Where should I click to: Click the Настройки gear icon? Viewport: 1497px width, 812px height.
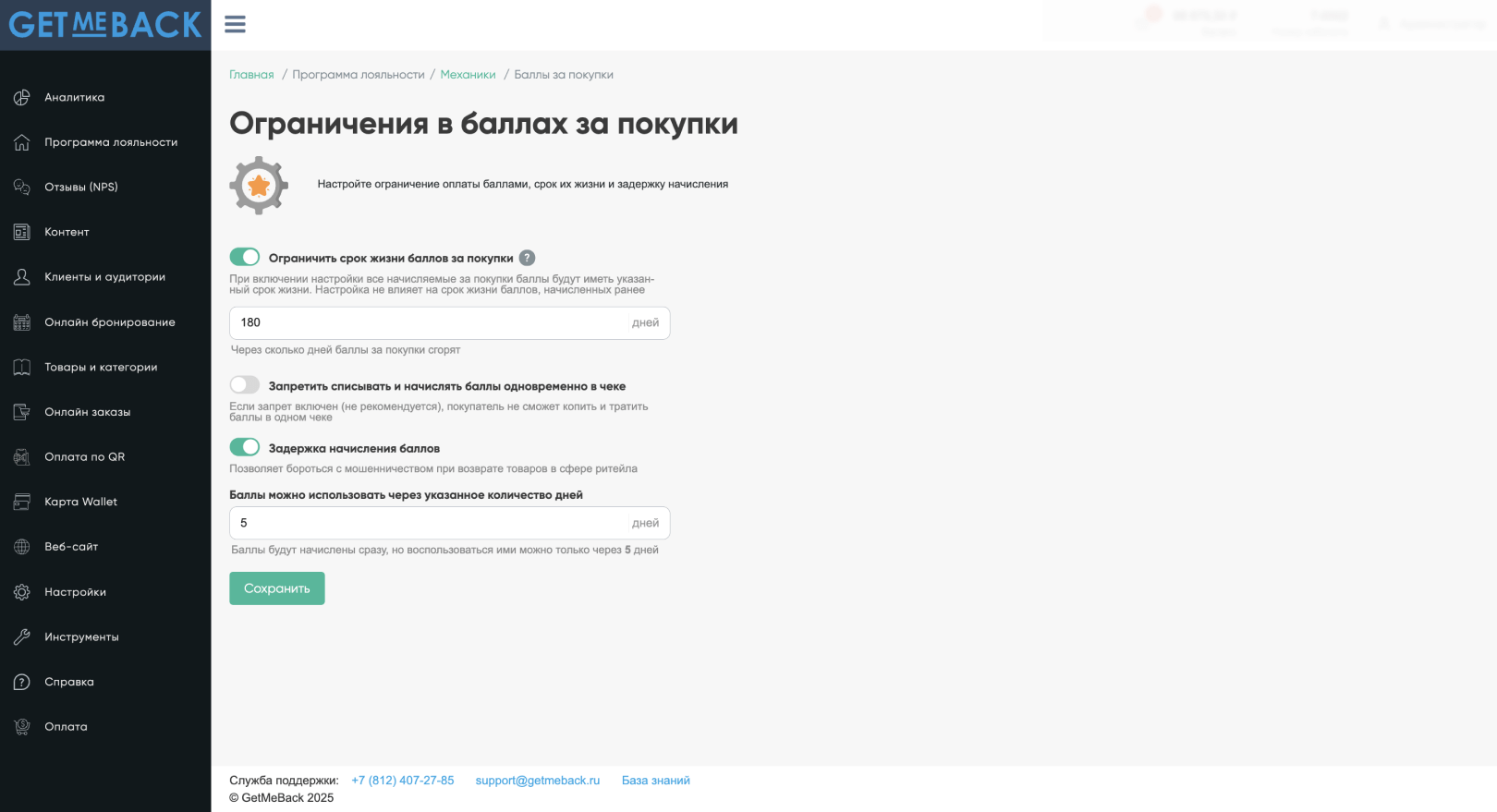[22, 592]
